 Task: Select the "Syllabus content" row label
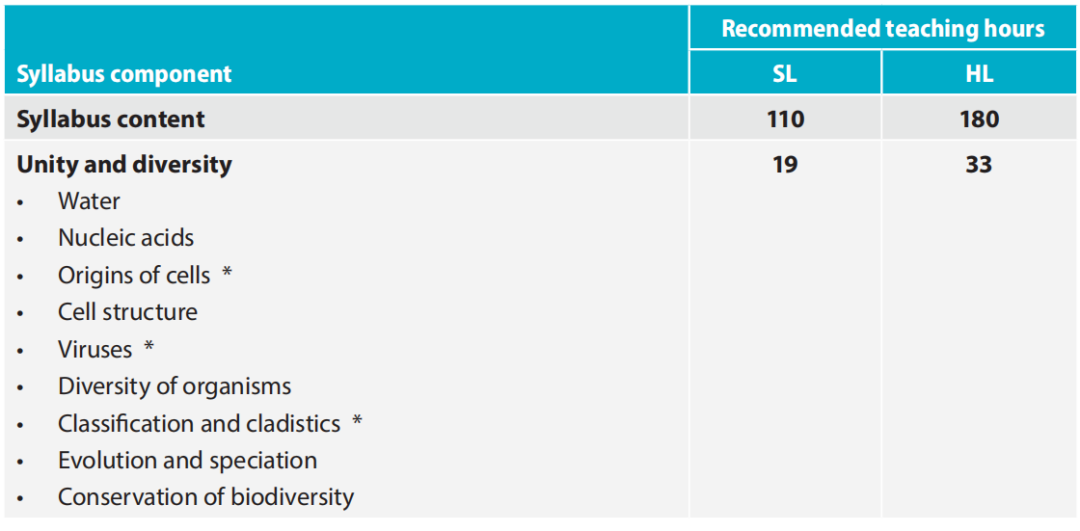[x=111, y=119]
